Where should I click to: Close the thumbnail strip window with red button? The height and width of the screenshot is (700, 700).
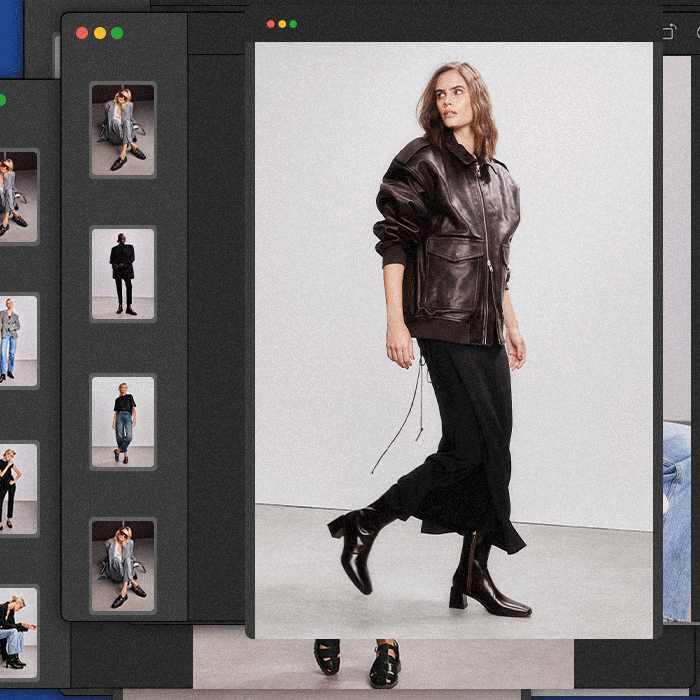click(82, 33)
